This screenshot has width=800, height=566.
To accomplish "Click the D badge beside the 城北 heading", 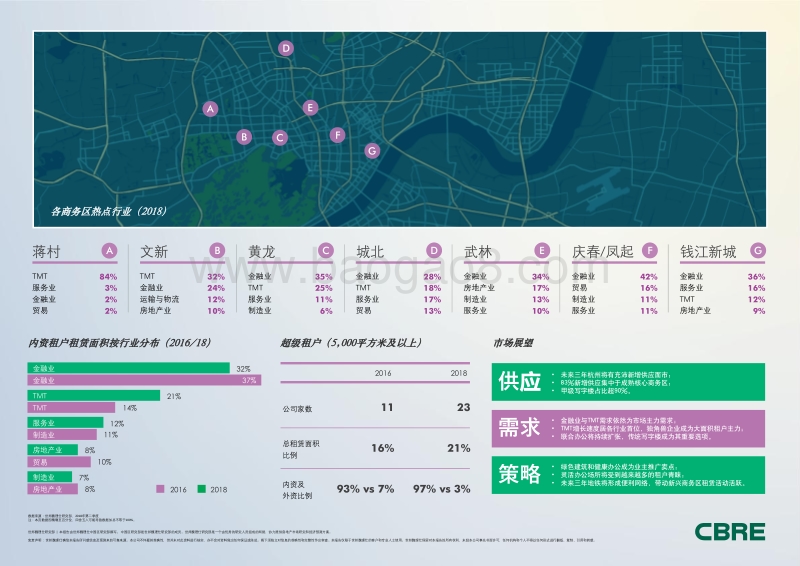I will [x=434, y=251].
